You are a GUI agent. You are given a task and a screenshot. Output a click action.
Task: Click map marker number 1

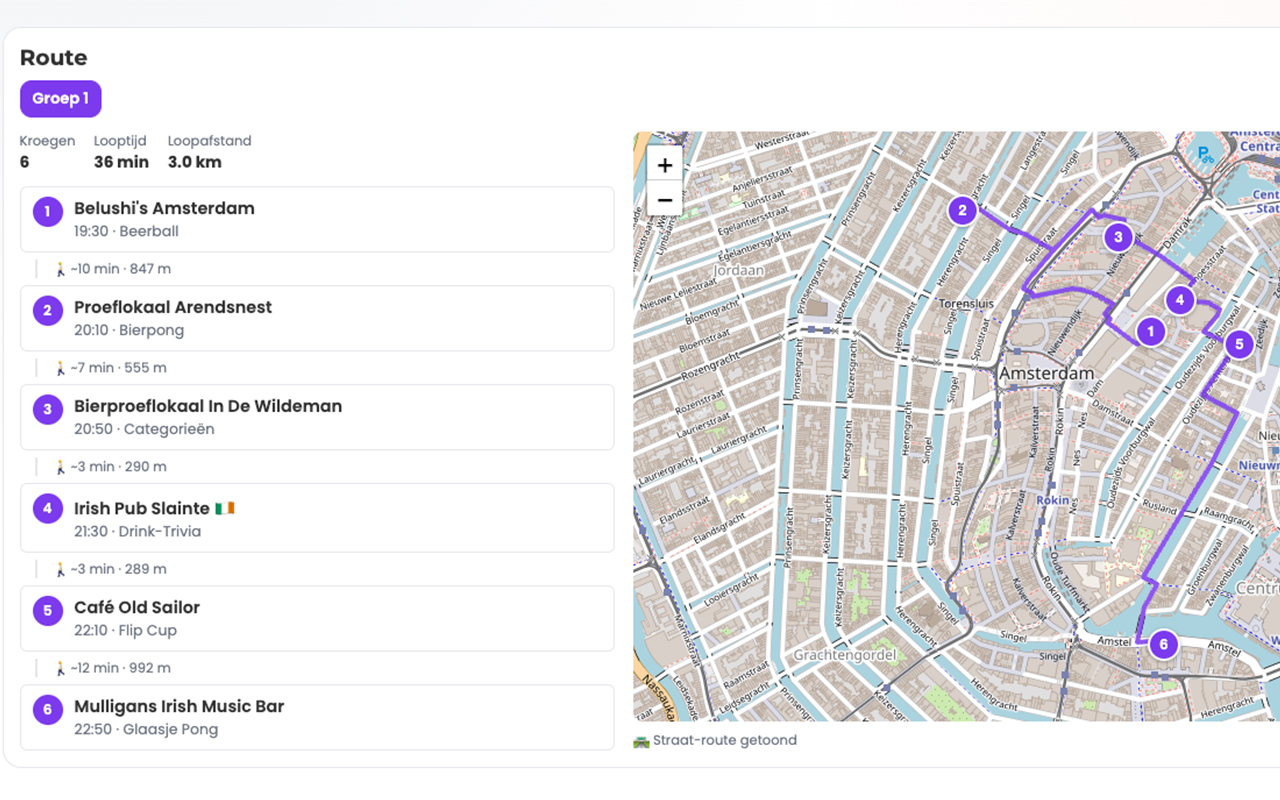coord(1151,330)
